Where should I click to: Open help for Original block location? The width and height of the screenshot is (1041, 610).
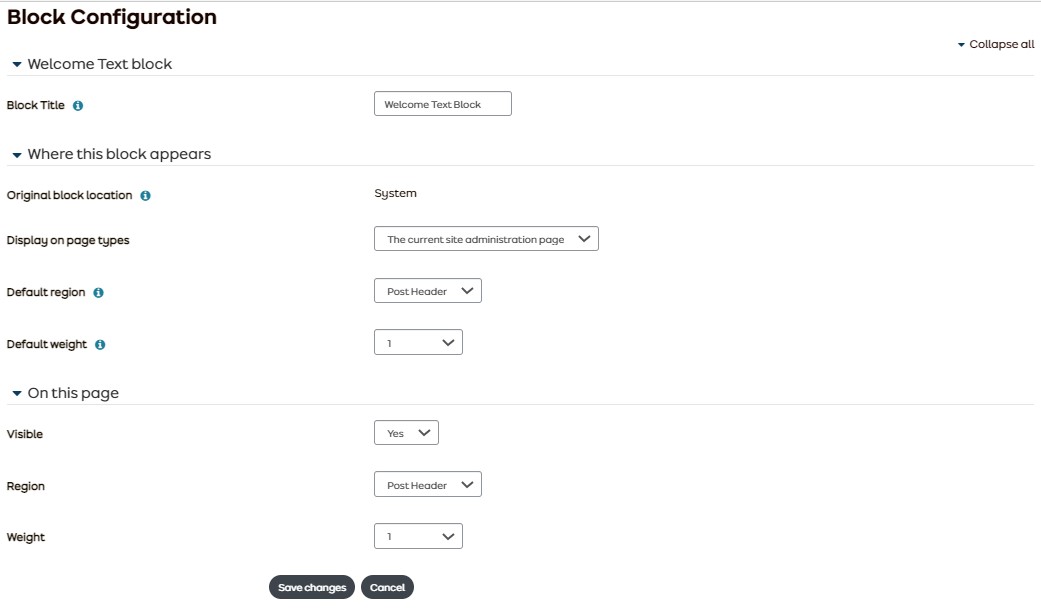[x=145, y=196]
